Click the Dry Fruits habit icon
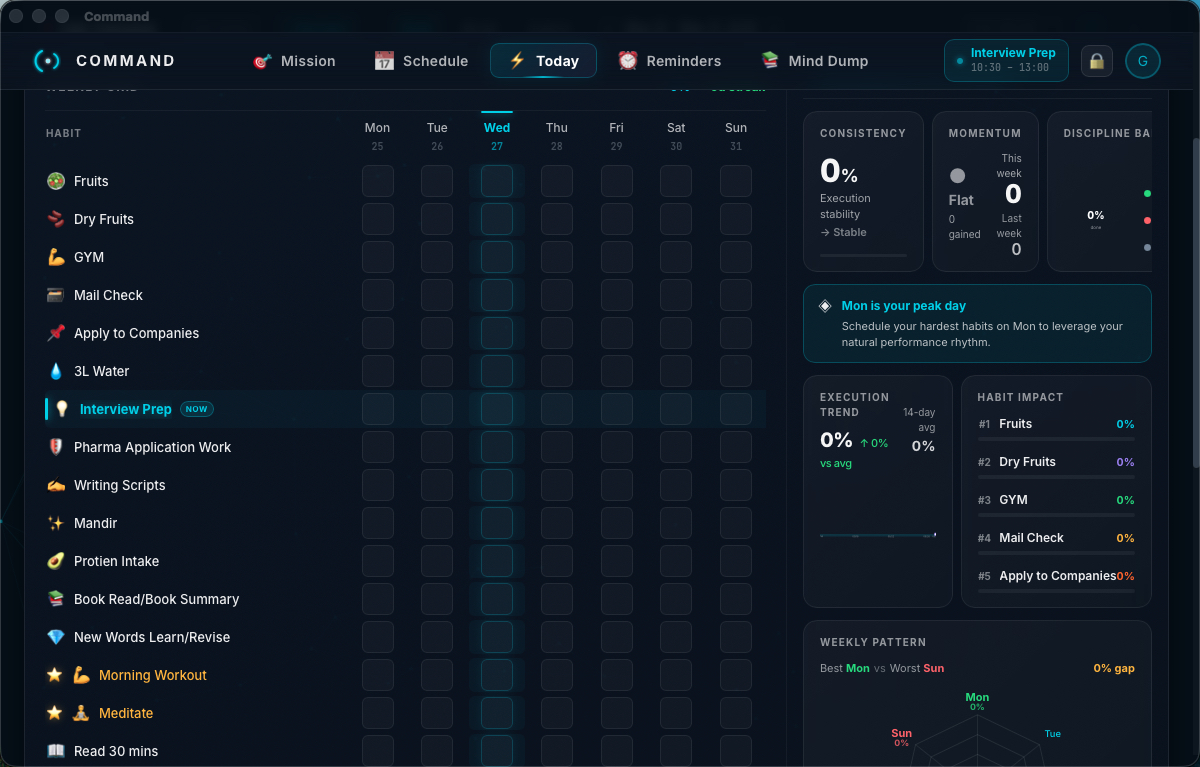Image resolution: width=1200 pixels, height=767 pixels. click(x=56, y=219)
